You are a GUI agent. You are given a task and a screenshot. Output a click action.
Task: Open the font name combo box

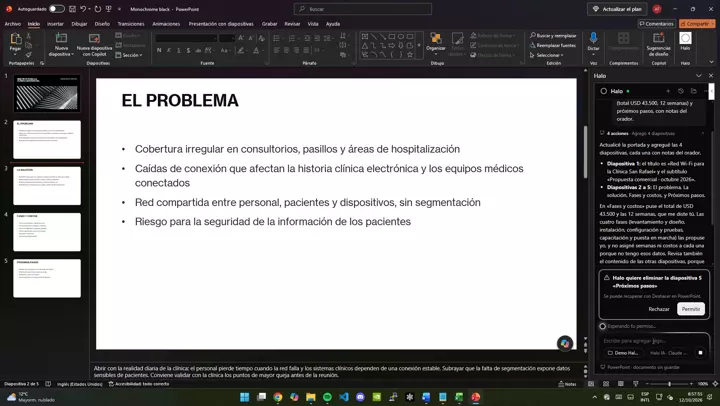click(186, 38)
